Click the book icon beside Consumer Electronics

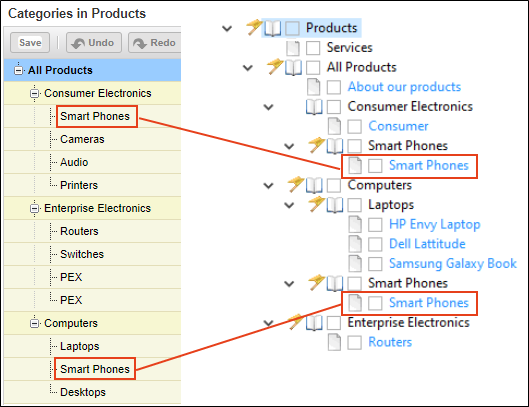click(x=314, y=107)
